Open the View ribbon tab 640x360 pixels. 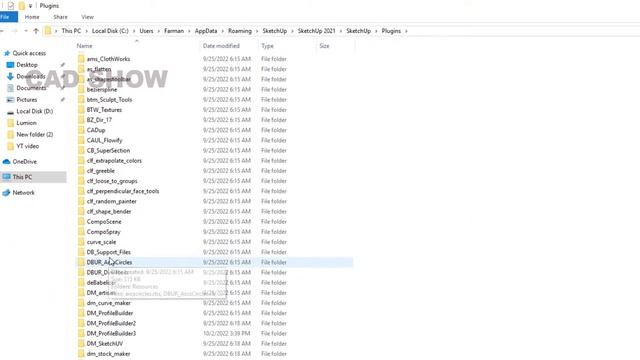click(87, 17)
